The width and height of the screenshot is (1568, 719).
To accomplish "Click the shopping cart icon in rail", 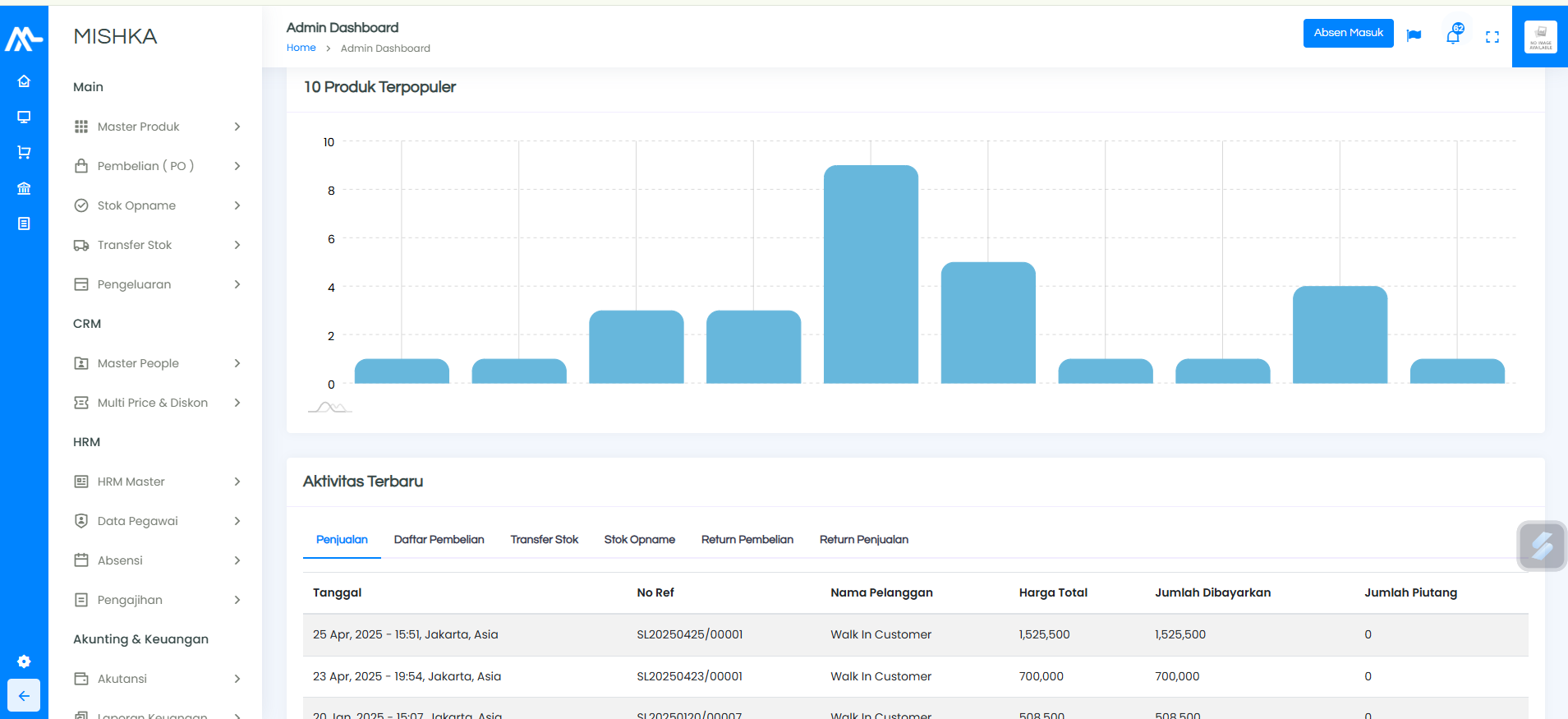I will [24, 152].
